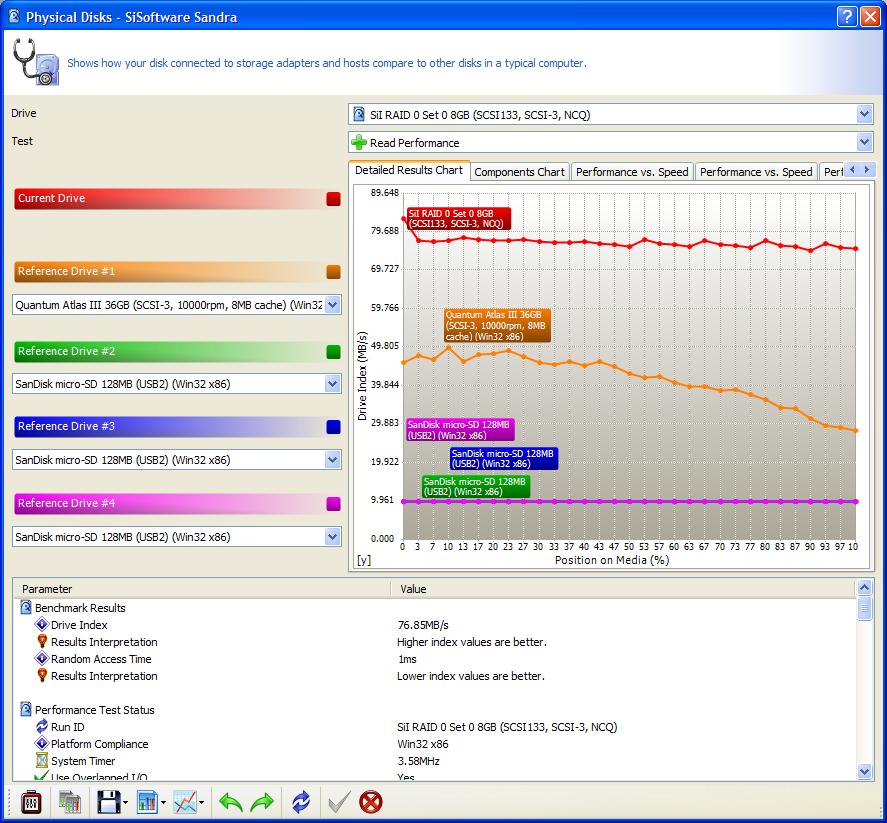The width and height of the screenshot is (887, 823).
Task: Open Reference Drive #1 Quantum Atlas dropdown
Action: (x=333, y=305)
